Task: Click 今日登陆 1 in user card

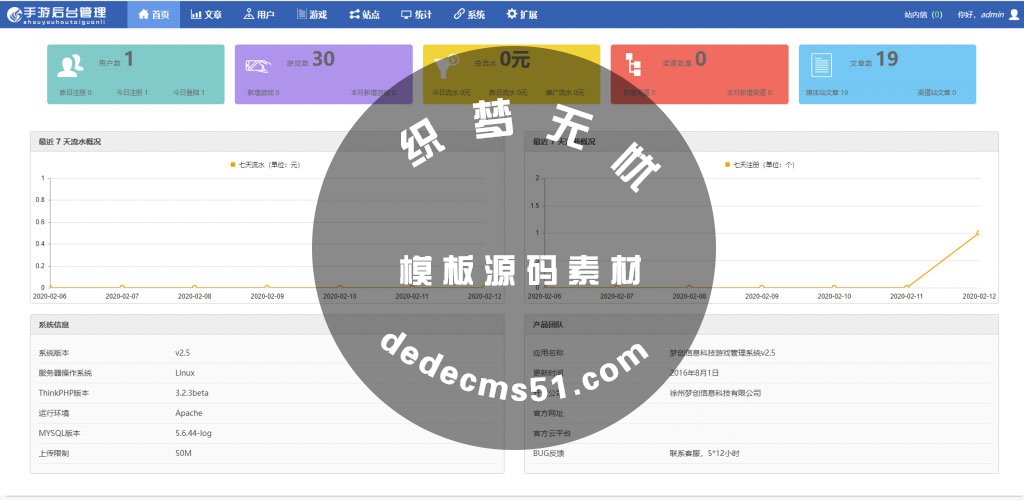Action: pos(189,93)
